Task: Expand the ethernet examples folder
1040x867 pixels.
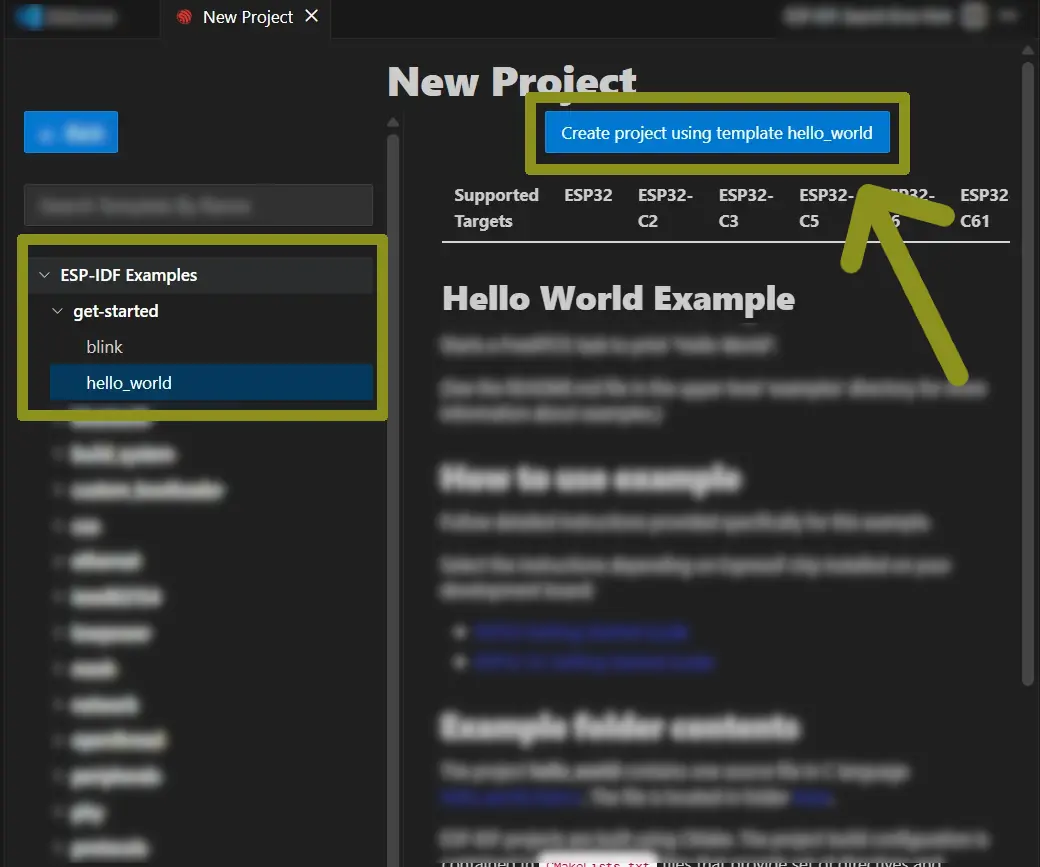Action: 105,562
